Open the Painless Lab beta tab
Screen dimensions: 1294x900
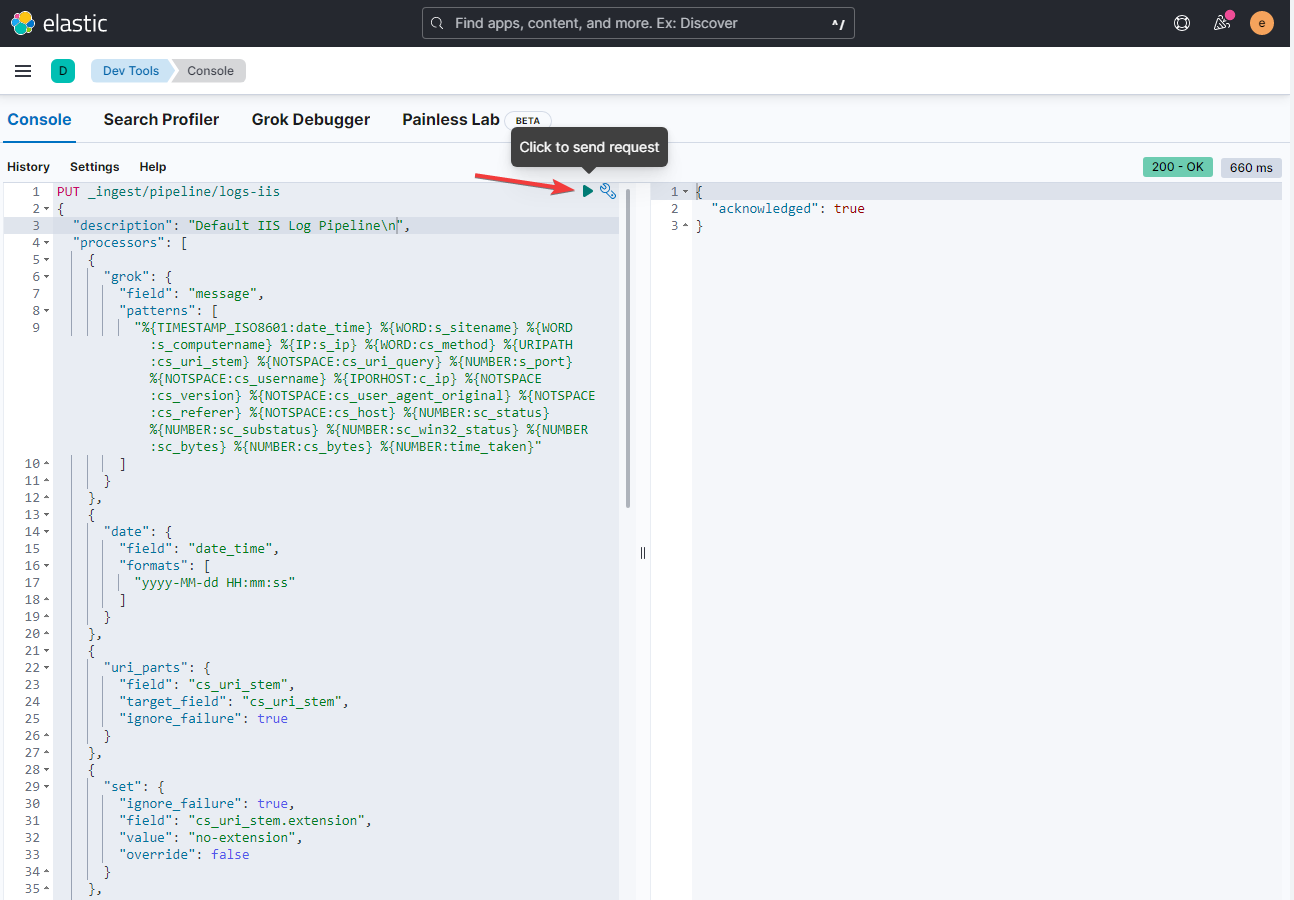(x=451, y=119)
